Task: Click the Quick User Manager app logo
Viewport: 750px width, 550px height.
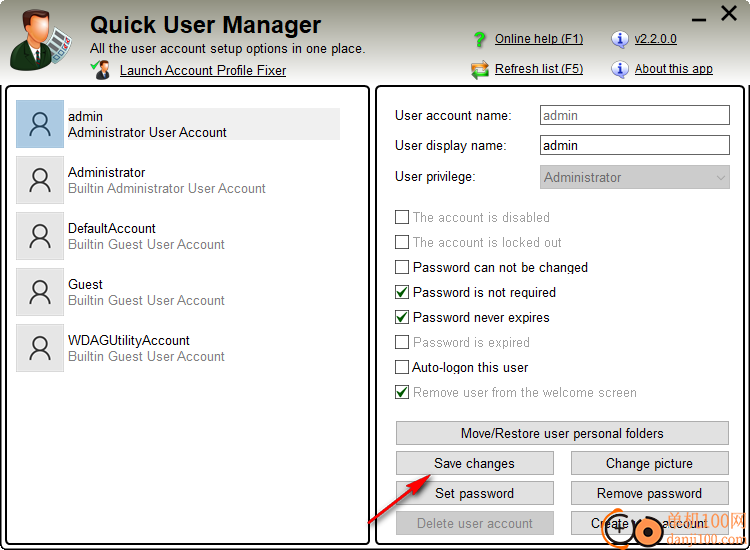Action: (x=41, y=41)
